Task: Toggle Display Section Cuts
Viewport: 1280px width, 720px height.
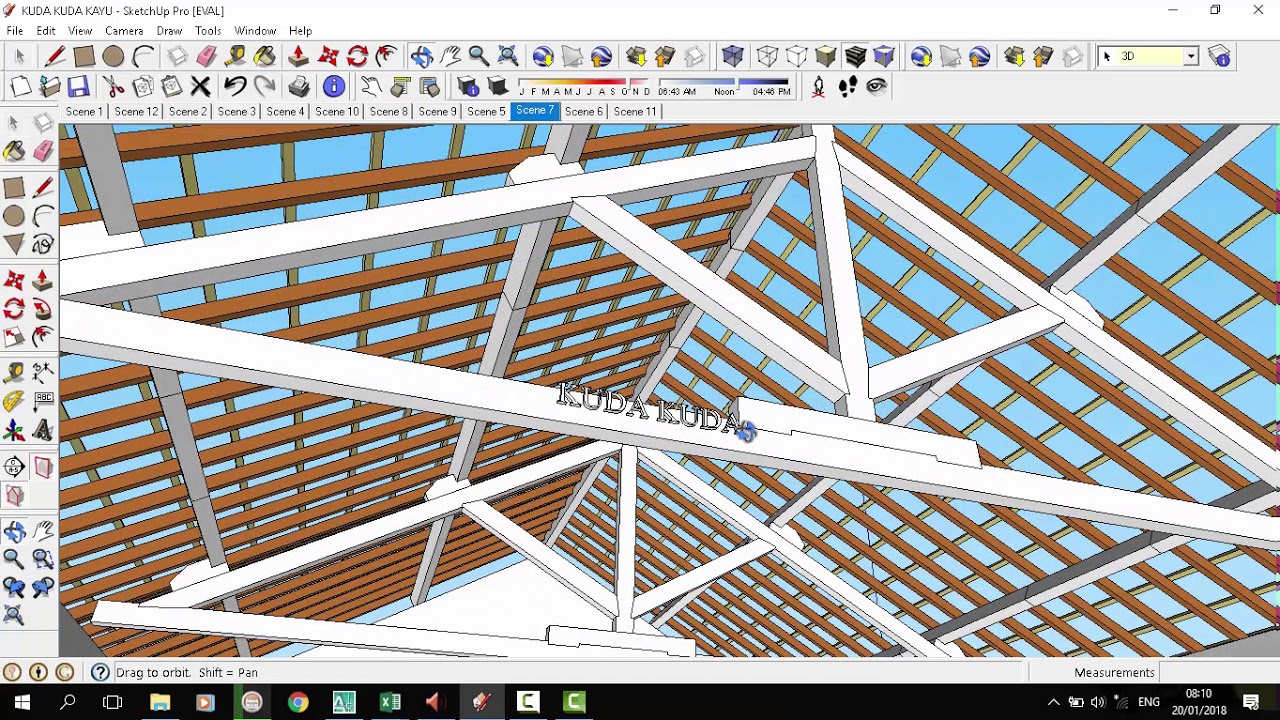Action: 14,495
